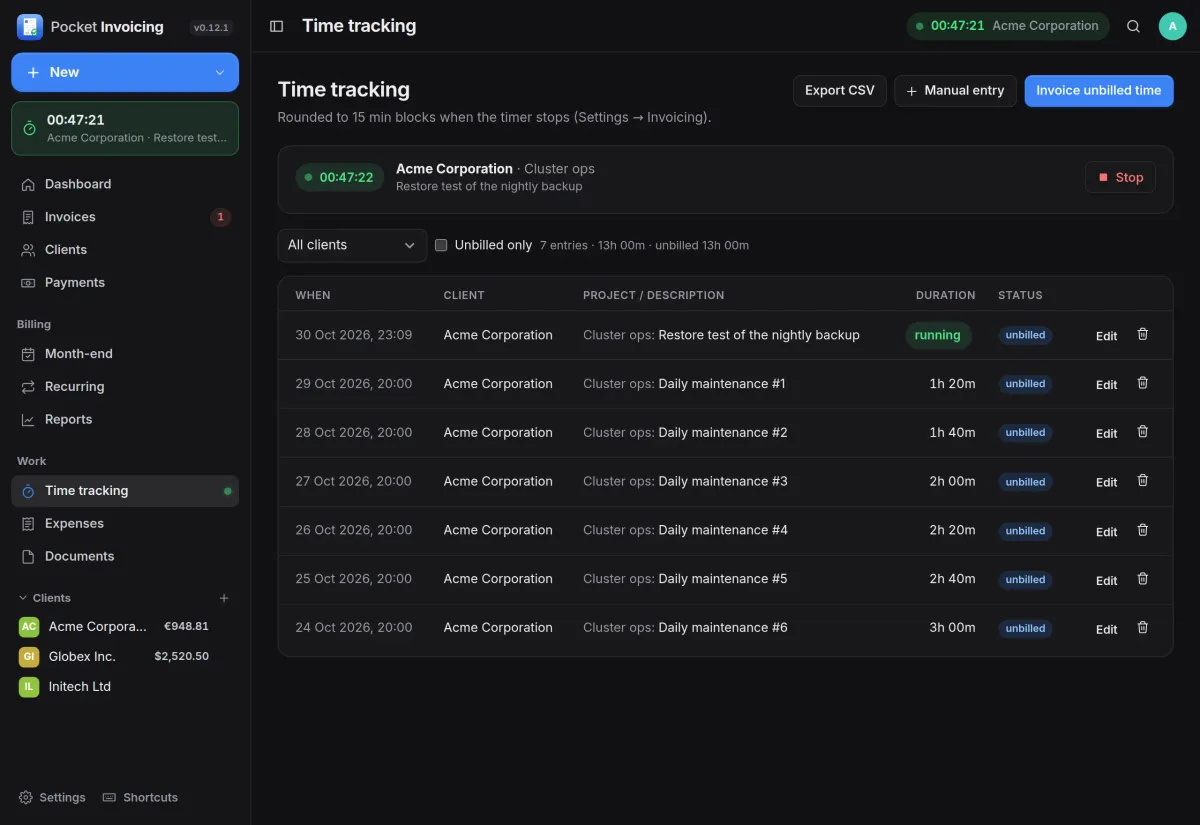
Task: Edit the Daily maintenance #4 entry
Action: pyautogui.click(x=1106, y=532)
